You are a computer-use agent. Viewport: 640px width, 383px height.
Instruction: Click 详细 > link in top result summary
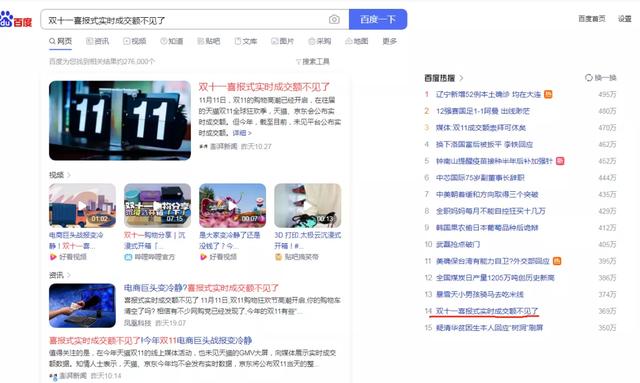(x=242, y=133)
